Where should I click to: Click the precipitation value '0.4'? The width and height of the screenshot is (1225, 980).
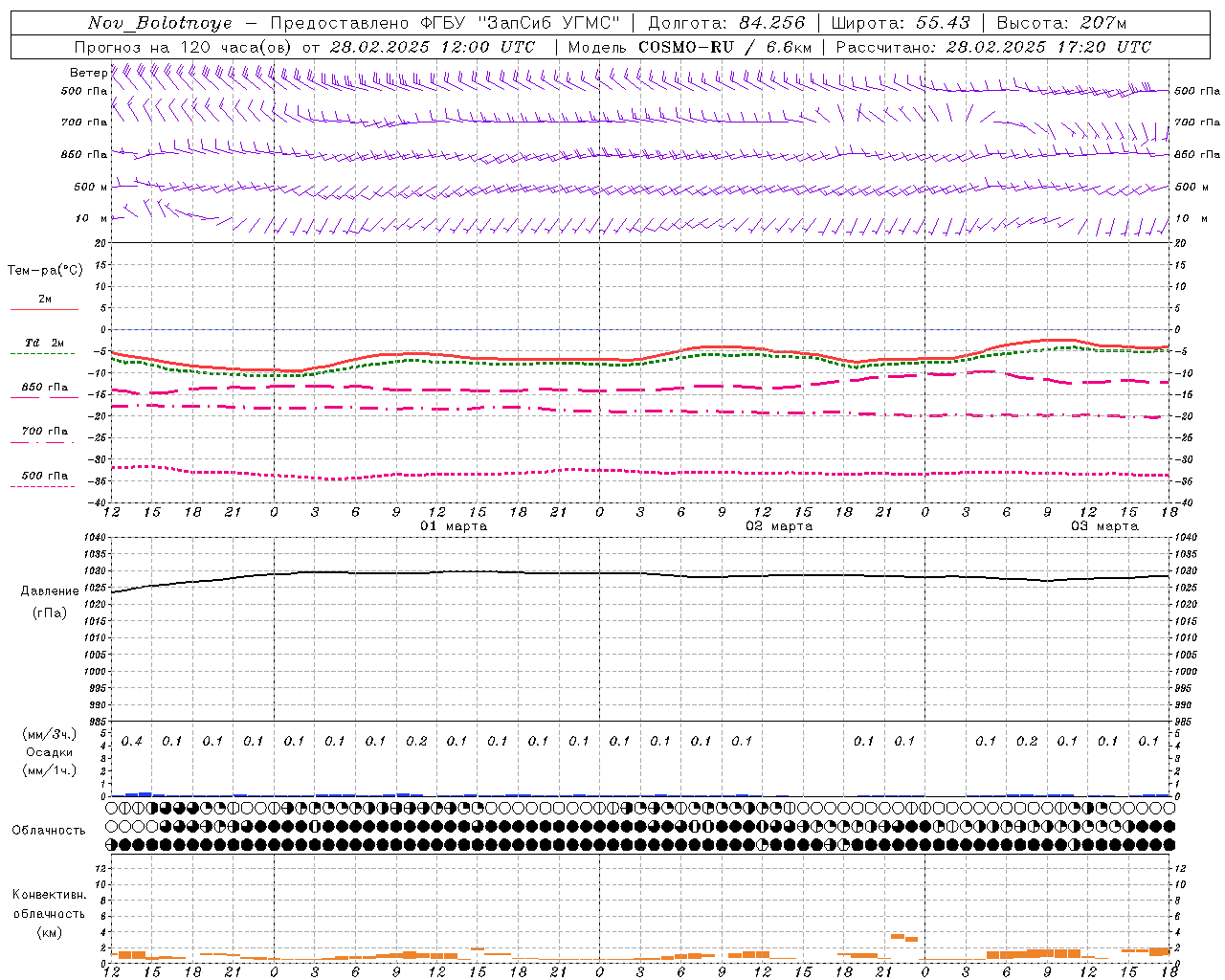[x=132, y=742]
